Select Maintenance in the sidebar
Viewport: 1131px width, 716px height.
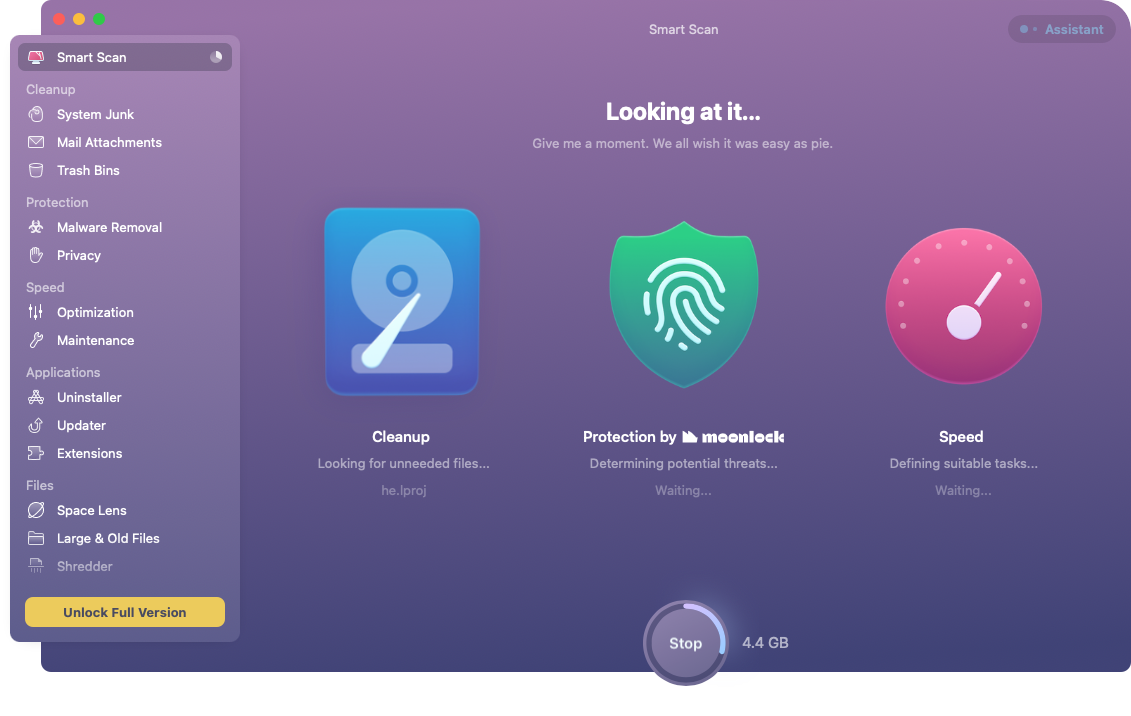coord(125,340)
